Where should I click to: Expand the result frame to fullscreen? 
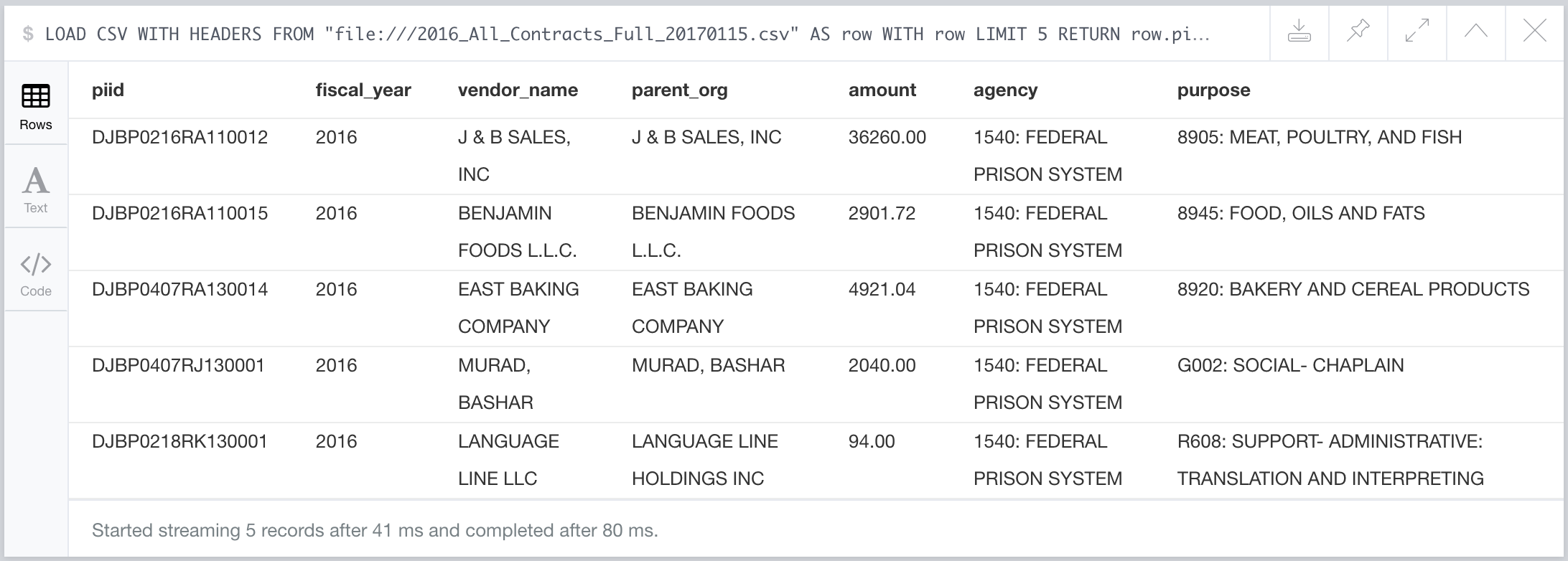point(1417,32)
